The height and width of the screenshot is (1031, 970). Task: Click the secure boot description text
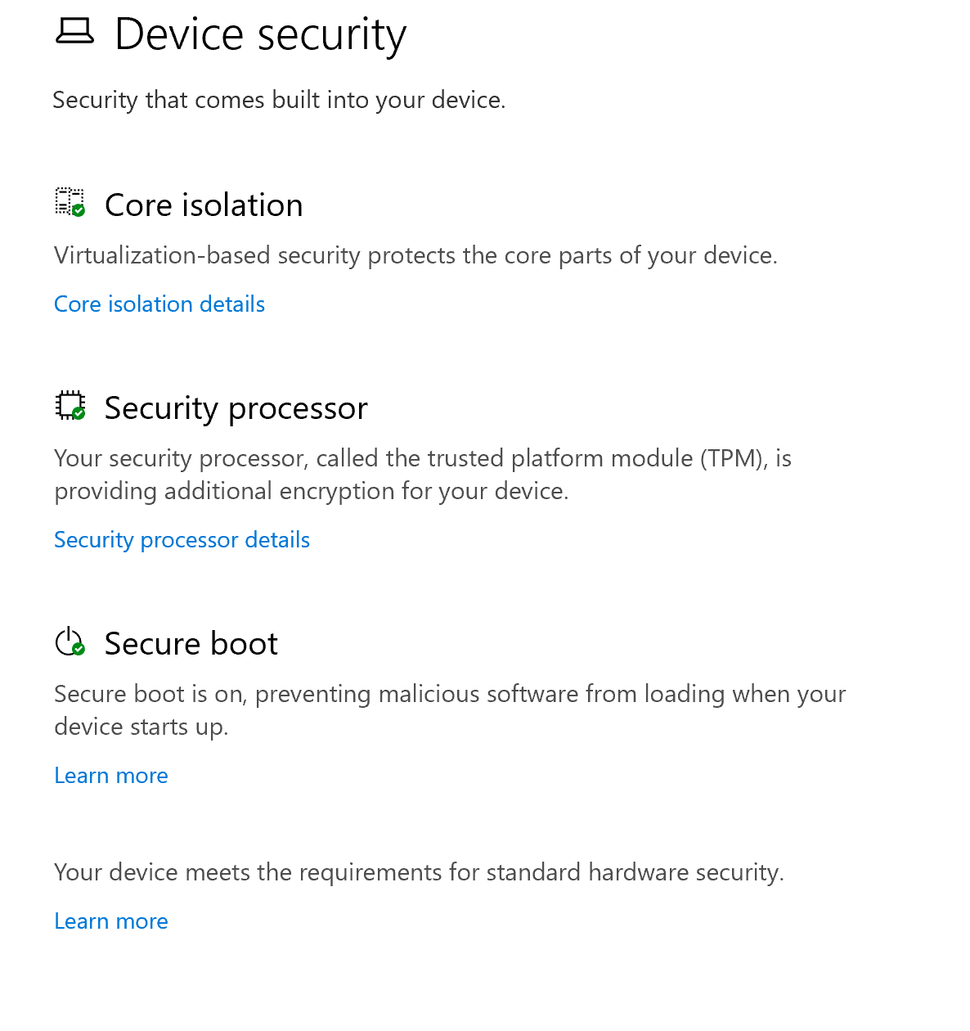[x=449, y=709]
